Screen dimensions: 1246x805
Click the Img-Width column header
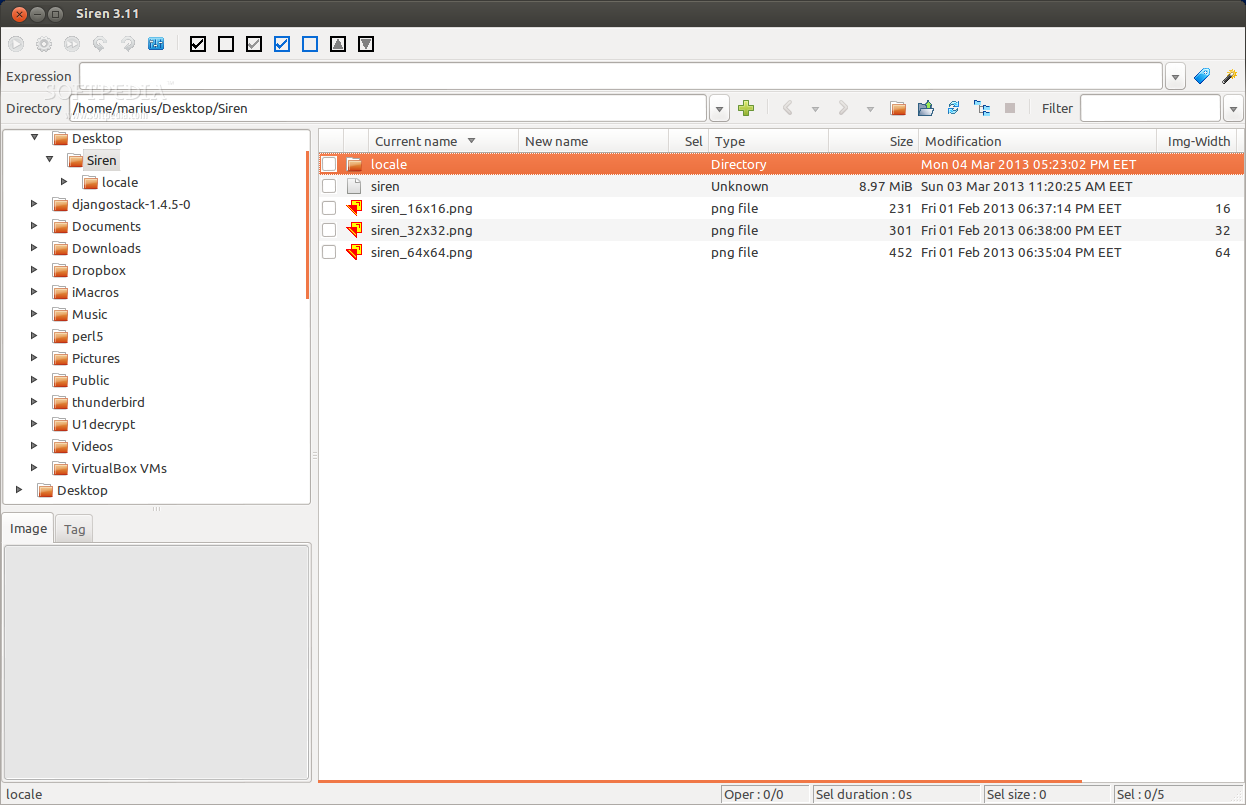[1199, 141]
